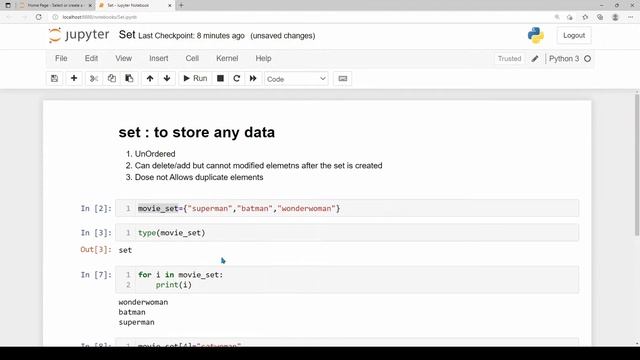Move selected cell up arrow

[150, 78]
